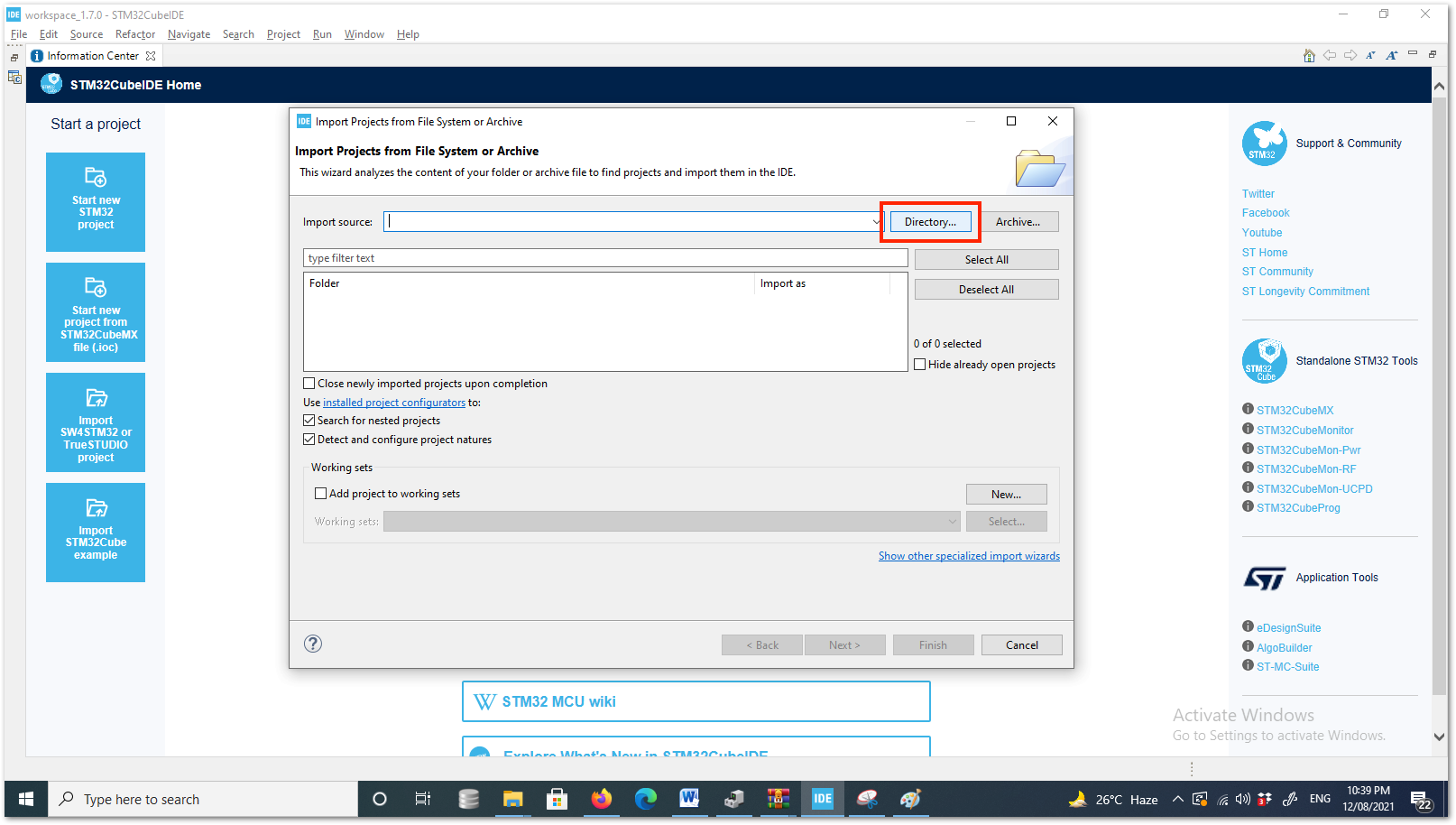
Task: Click the Archive... button
Action: point(1018,222)
